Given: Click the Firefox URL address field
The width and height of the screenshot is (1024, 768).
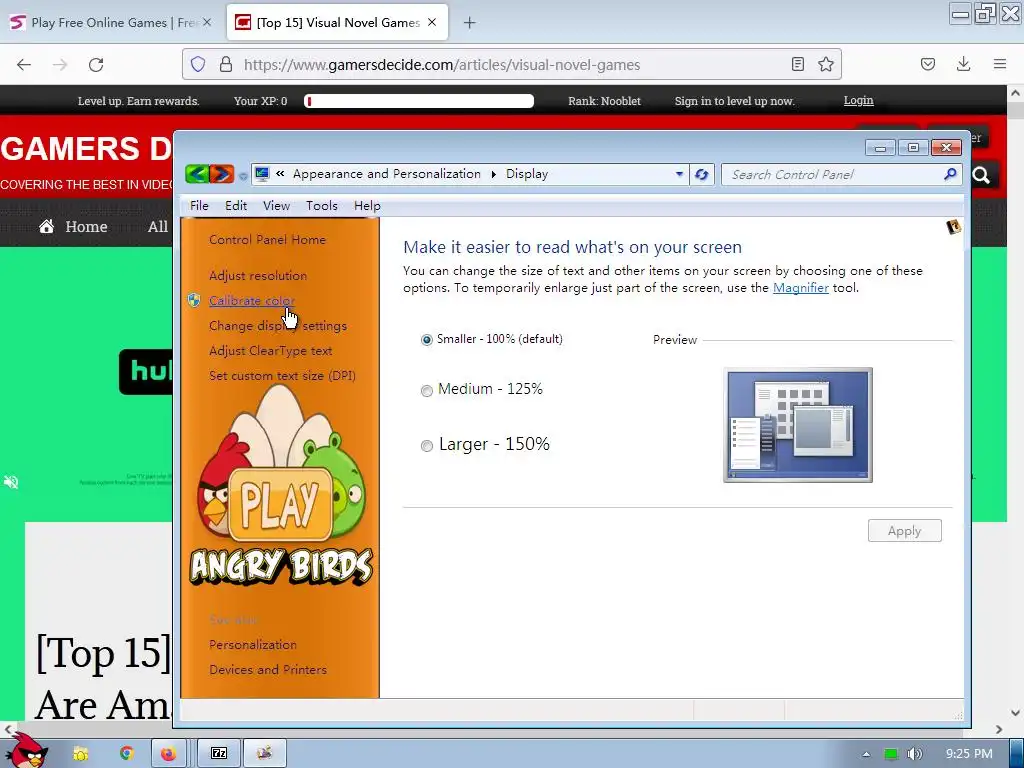Looking at the screenshot, I should 509,65.
